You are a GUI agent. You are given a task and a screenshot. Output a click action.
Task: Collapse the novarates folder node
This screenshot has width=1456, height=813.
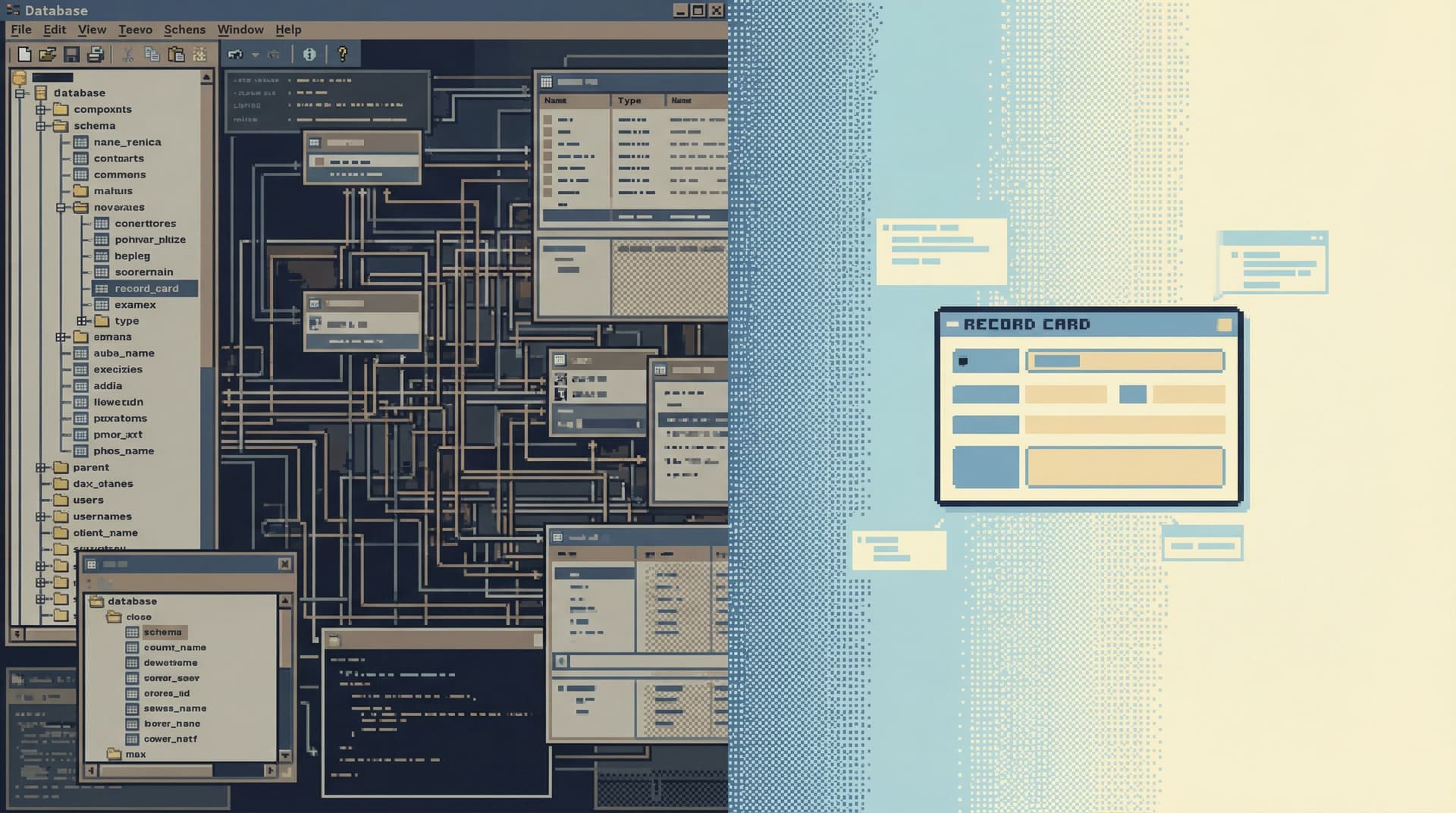pyautogui.click(x=61, y=207)
